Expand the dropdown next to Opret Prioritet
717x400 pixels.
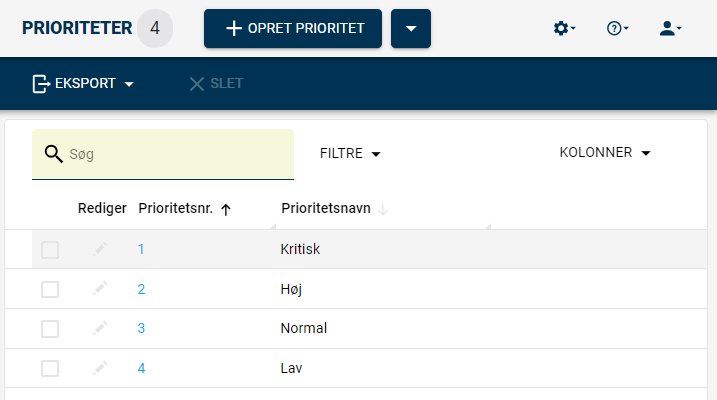click(x=411, y=28)
